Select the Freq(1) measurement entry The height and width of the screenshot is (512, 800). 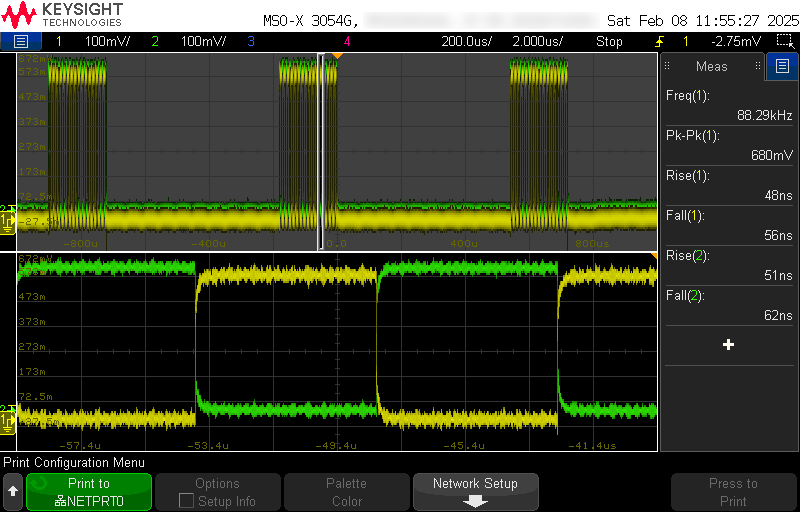(729, 105)
